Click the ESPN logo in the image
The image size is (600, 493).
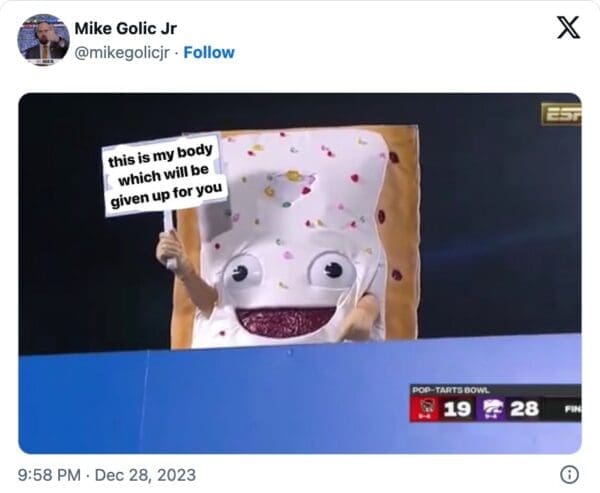[x=561, y=114]
